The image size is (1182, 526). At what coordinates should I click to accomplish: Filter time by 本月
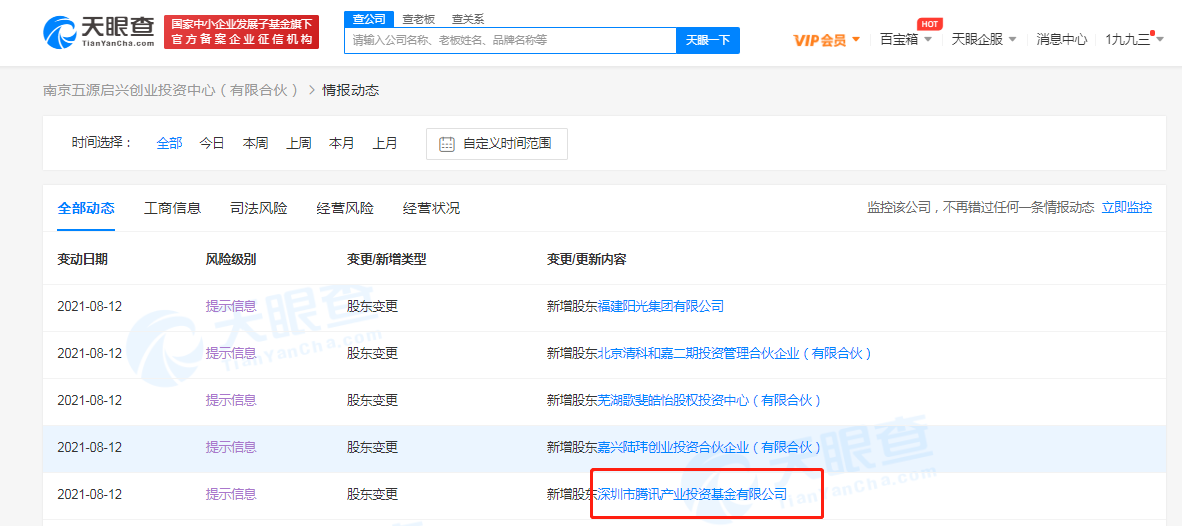pyautogui.click(x=341, y=143)
